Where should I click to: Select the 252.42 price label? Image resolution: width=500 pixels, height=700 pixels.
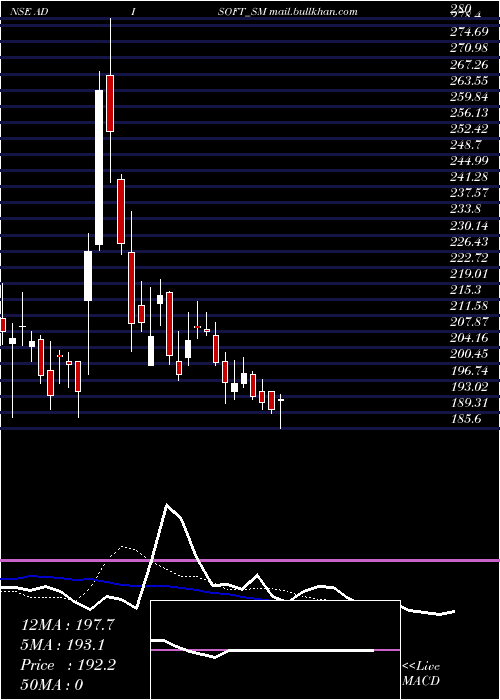point(468,129)
